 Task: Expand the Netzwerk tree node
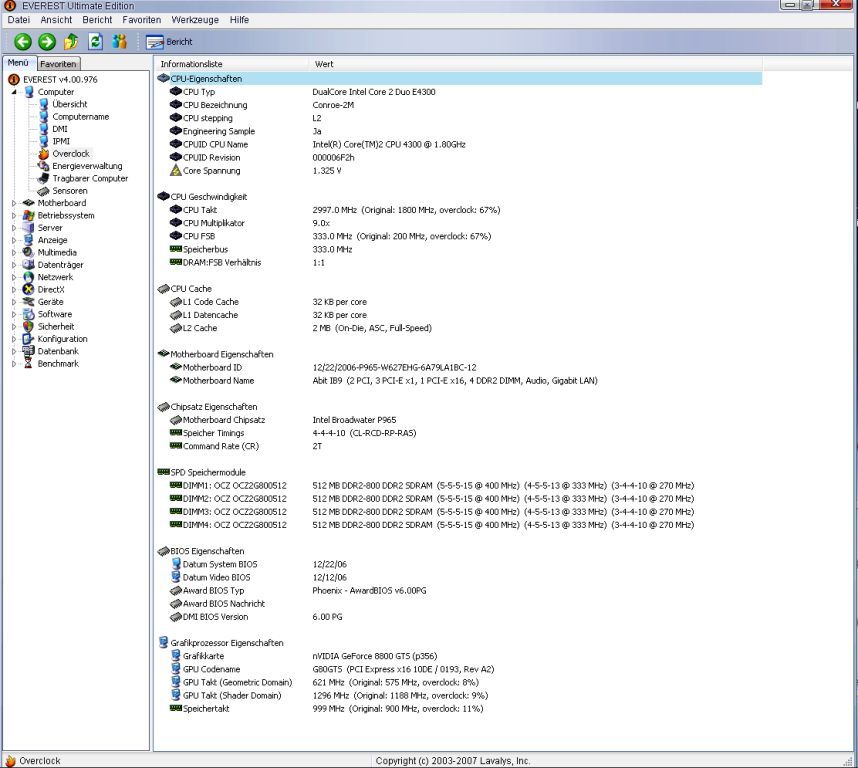tap(14, 277)
